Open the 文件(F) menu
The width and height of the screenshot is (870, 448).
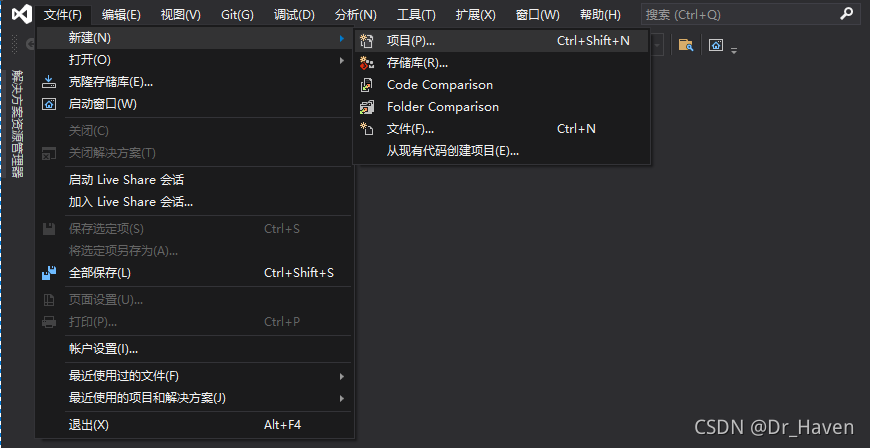coord(63,15)
